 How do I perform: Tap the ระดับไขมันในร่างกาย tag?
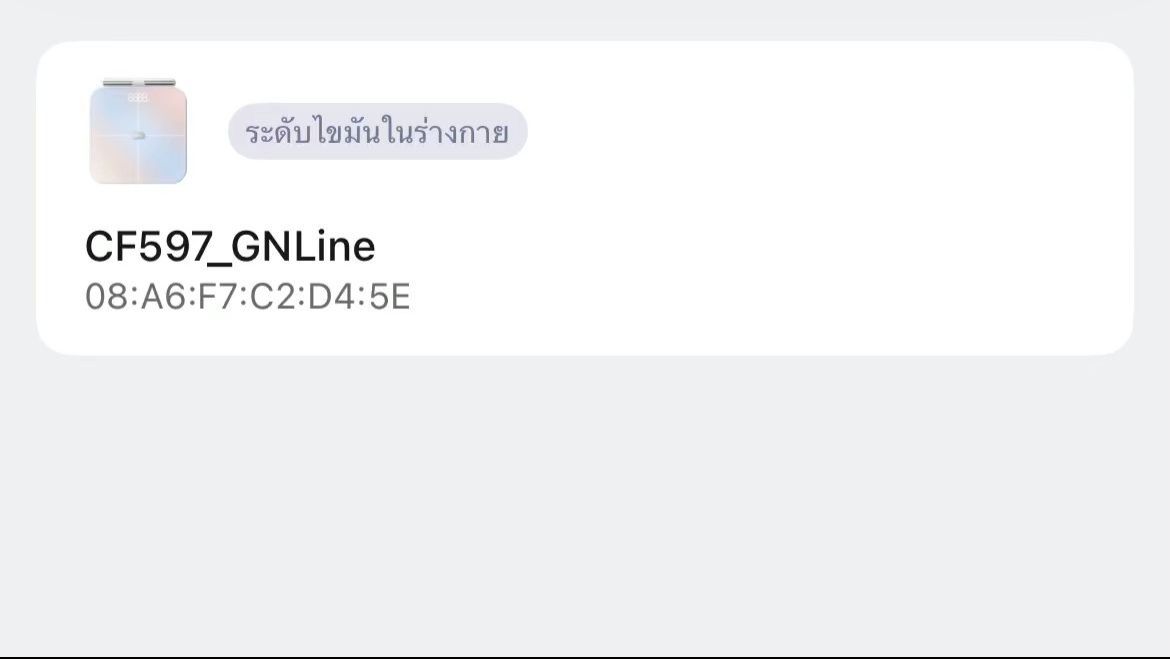point(377,132)
